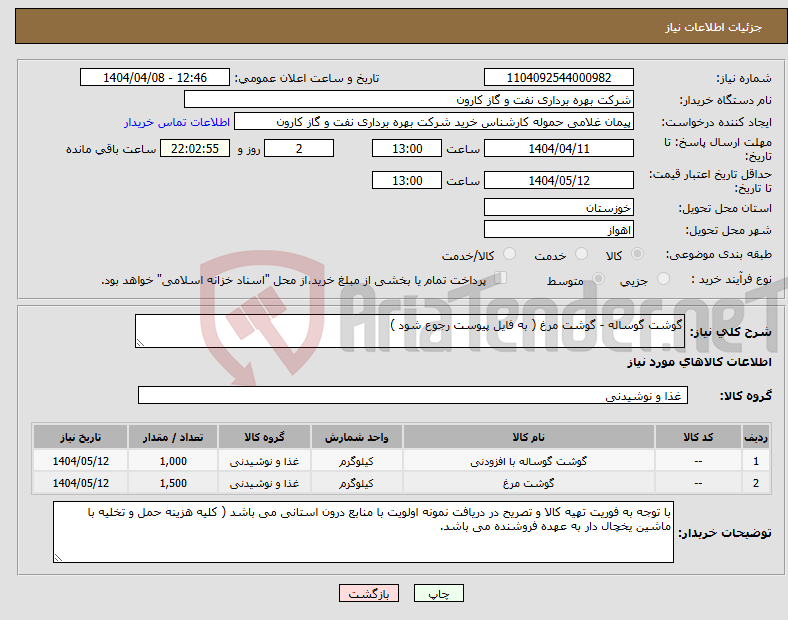Click the announcement date field 1404/04/08 - 12:46
The width and height of the screenshot is (788, 620).
click(x=155, y=78)
